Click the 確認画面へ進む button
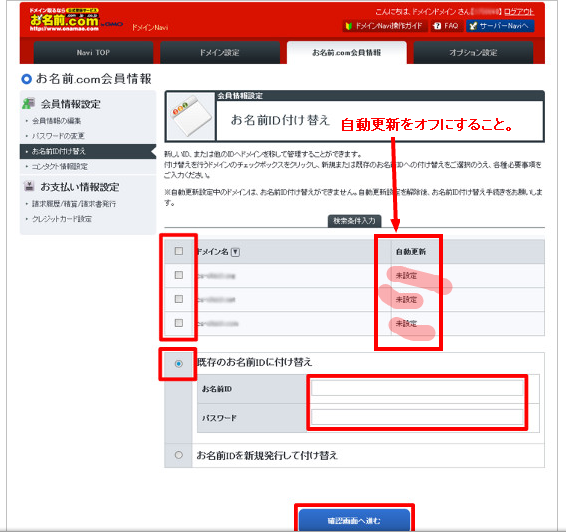 tap(354, 520)
